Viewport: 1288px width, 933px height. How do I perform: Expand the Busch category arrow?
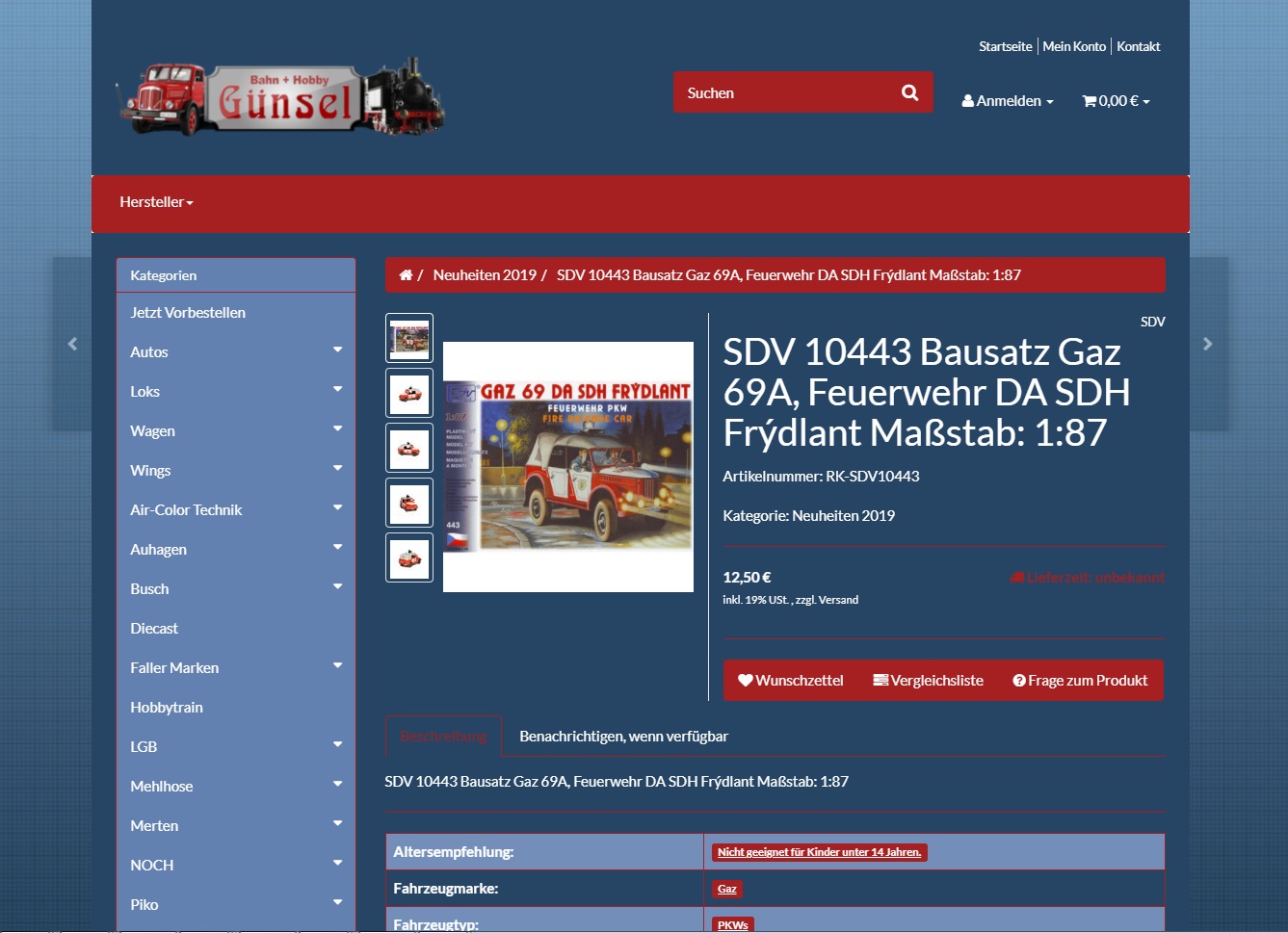coord(337,586)
